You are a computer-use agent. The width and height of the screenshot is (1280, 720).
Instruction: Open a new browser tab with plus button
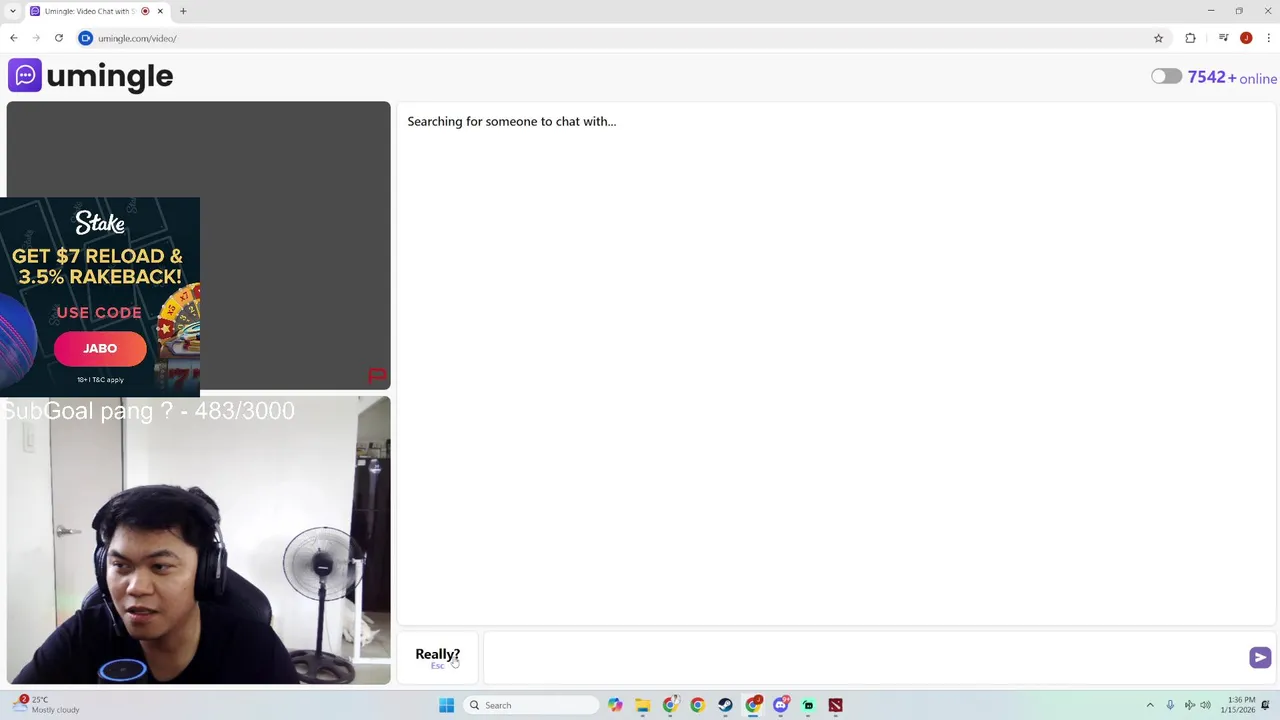[183, 11]
